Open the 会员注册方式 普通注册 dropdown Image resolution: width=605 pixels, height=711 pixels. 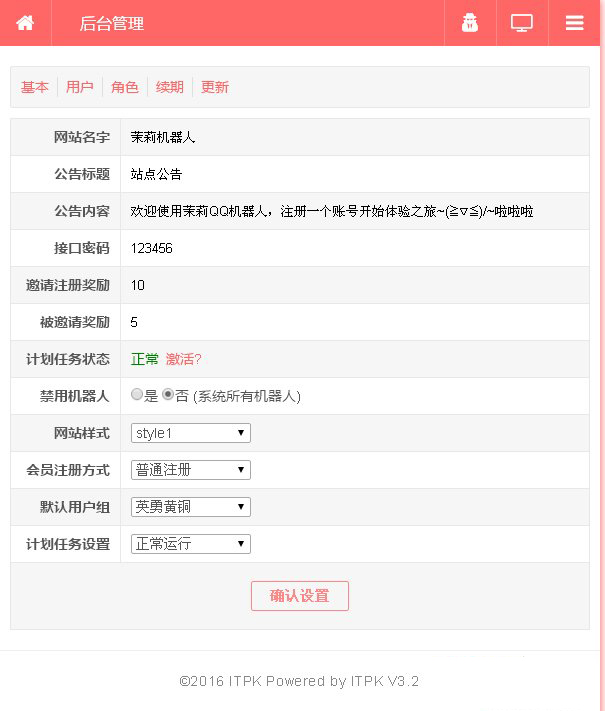click(190, 470)
